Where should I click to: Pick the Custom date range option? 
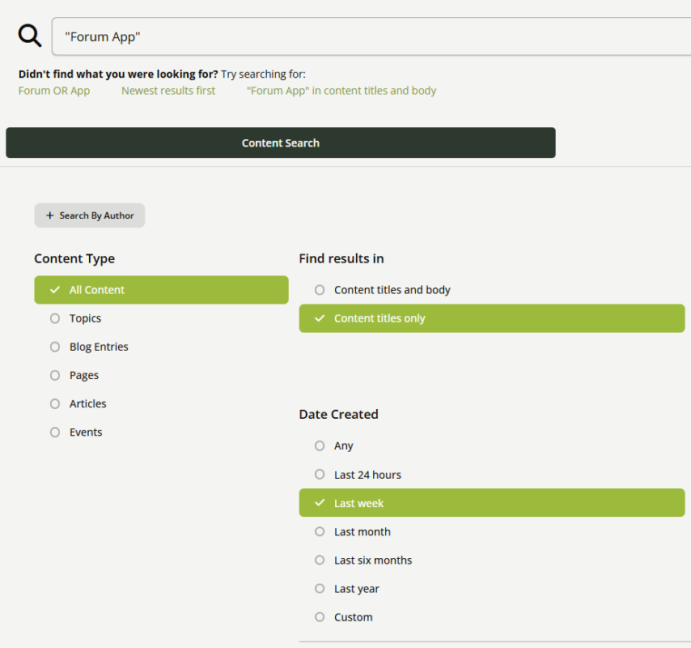(353, 617)
